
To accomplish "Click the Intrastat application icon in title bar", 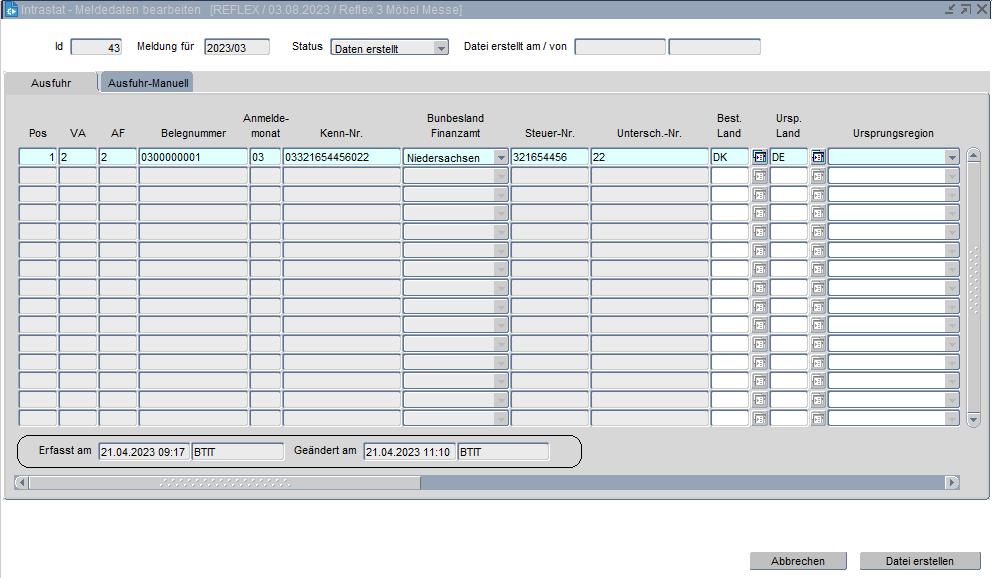I will point(11,9).
